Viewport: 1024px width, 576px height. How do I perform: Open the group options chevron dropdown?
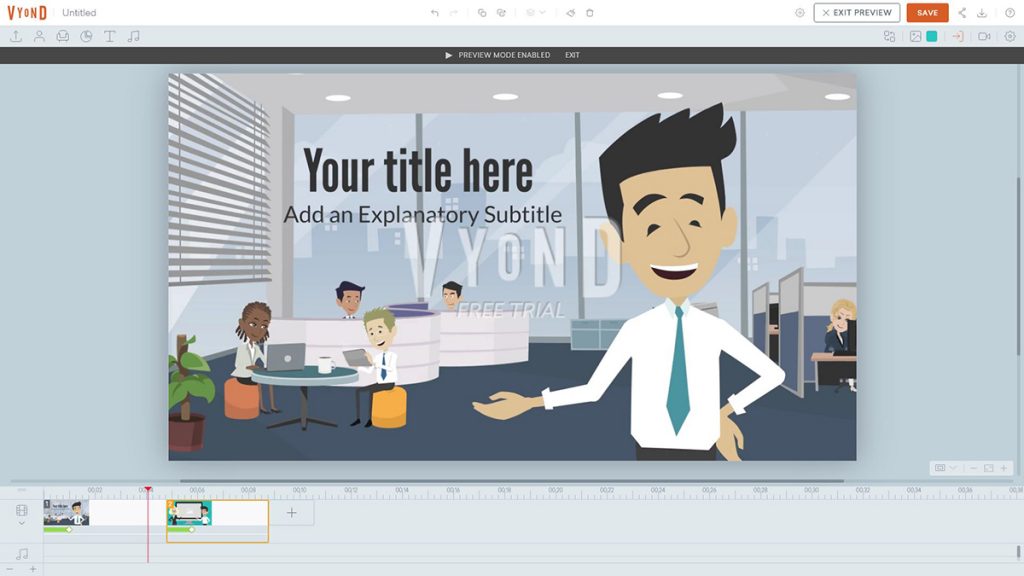click(543, 12)
